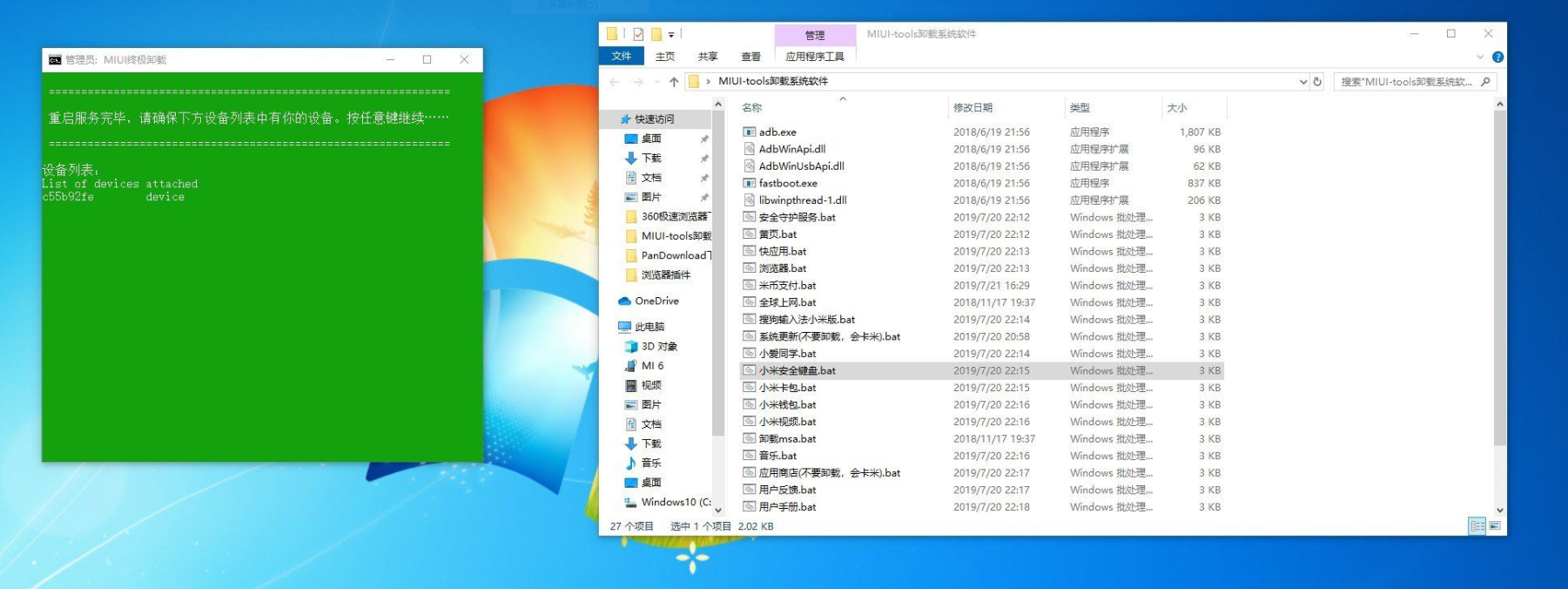Switch to large icons view layout
The height and width of the screenshot is (589, 1568).
pos(1495,526)
